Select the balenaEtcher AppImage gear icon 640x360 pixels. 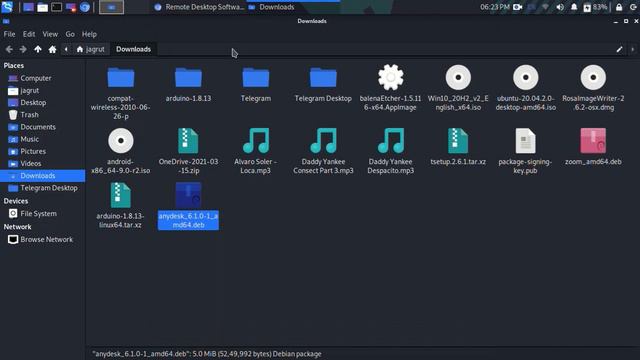tap(391, 77)
